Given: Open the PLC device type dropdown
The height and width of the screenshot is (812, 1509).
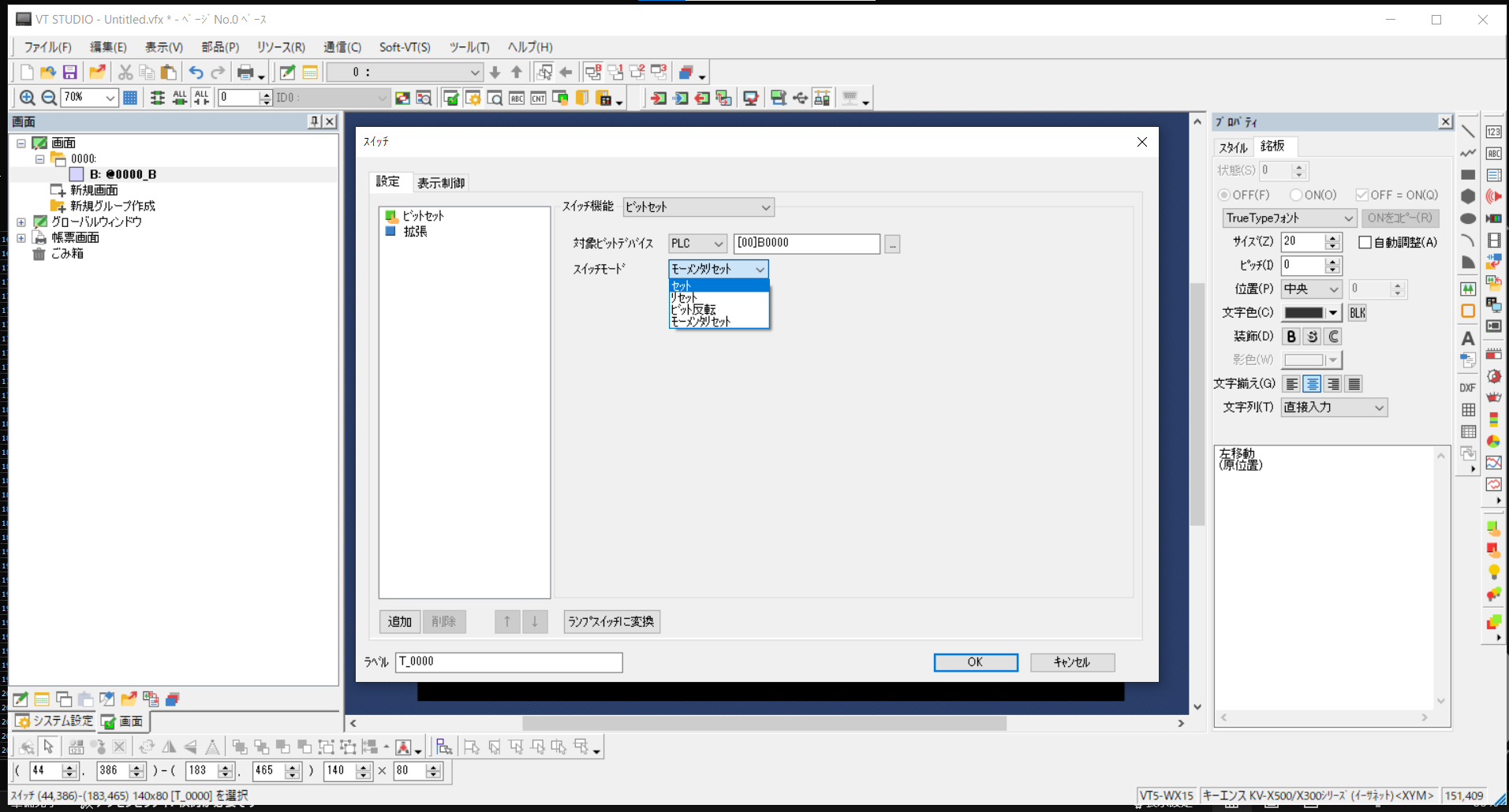Looking at the screenshot, I should (x=697, y=244).
